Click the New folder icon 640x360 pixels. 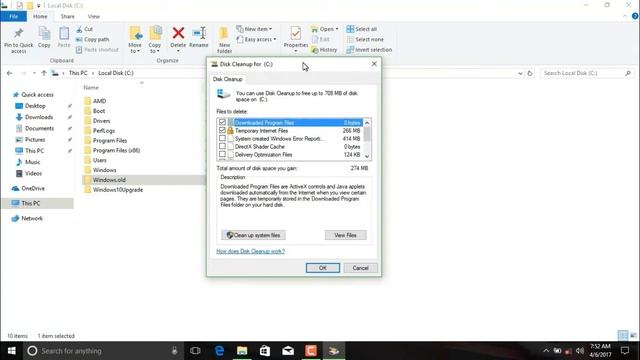pyautogui.click(x=224, y=33)
